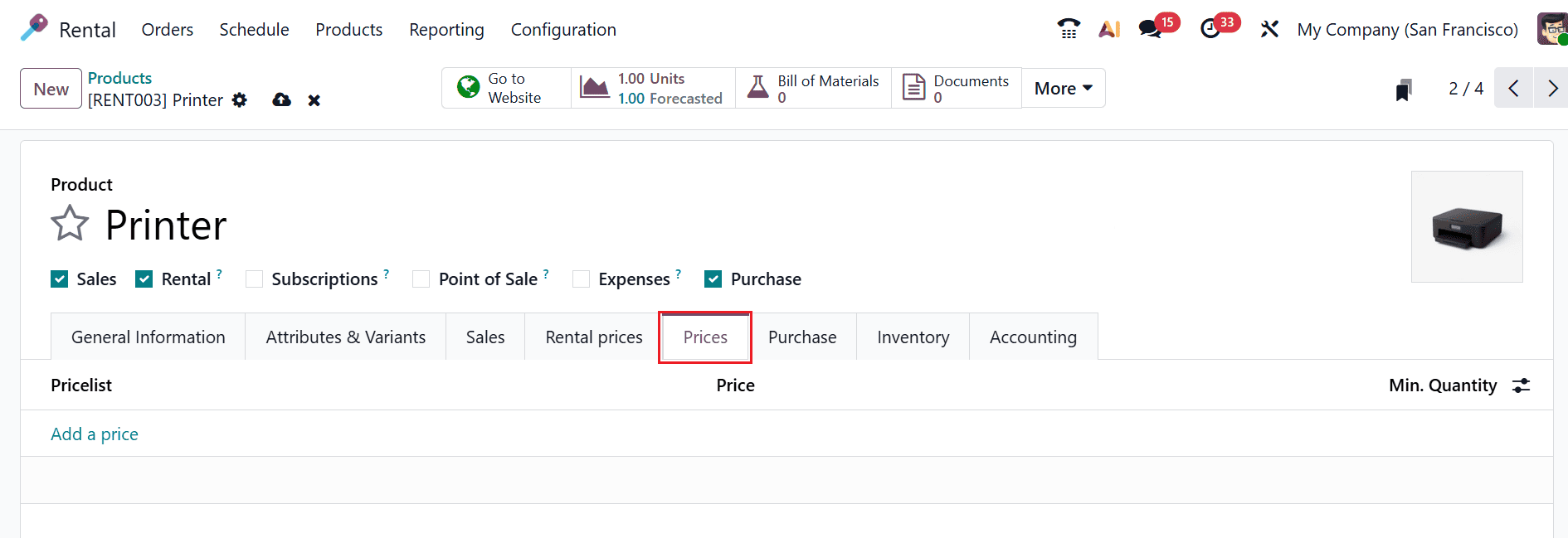
Task: Open the Orders menu
Action: point(168,30)
